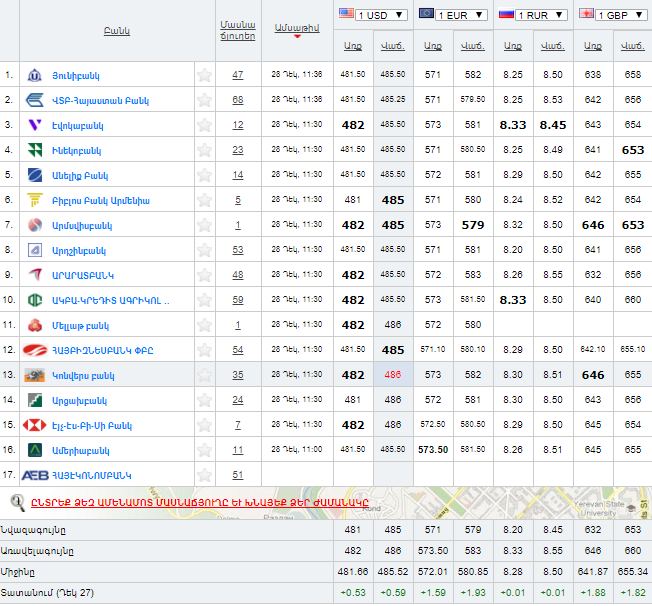Toggle favorite star for VTB row 2
This screenshot has width=652, height=606.
pos(204,100)
